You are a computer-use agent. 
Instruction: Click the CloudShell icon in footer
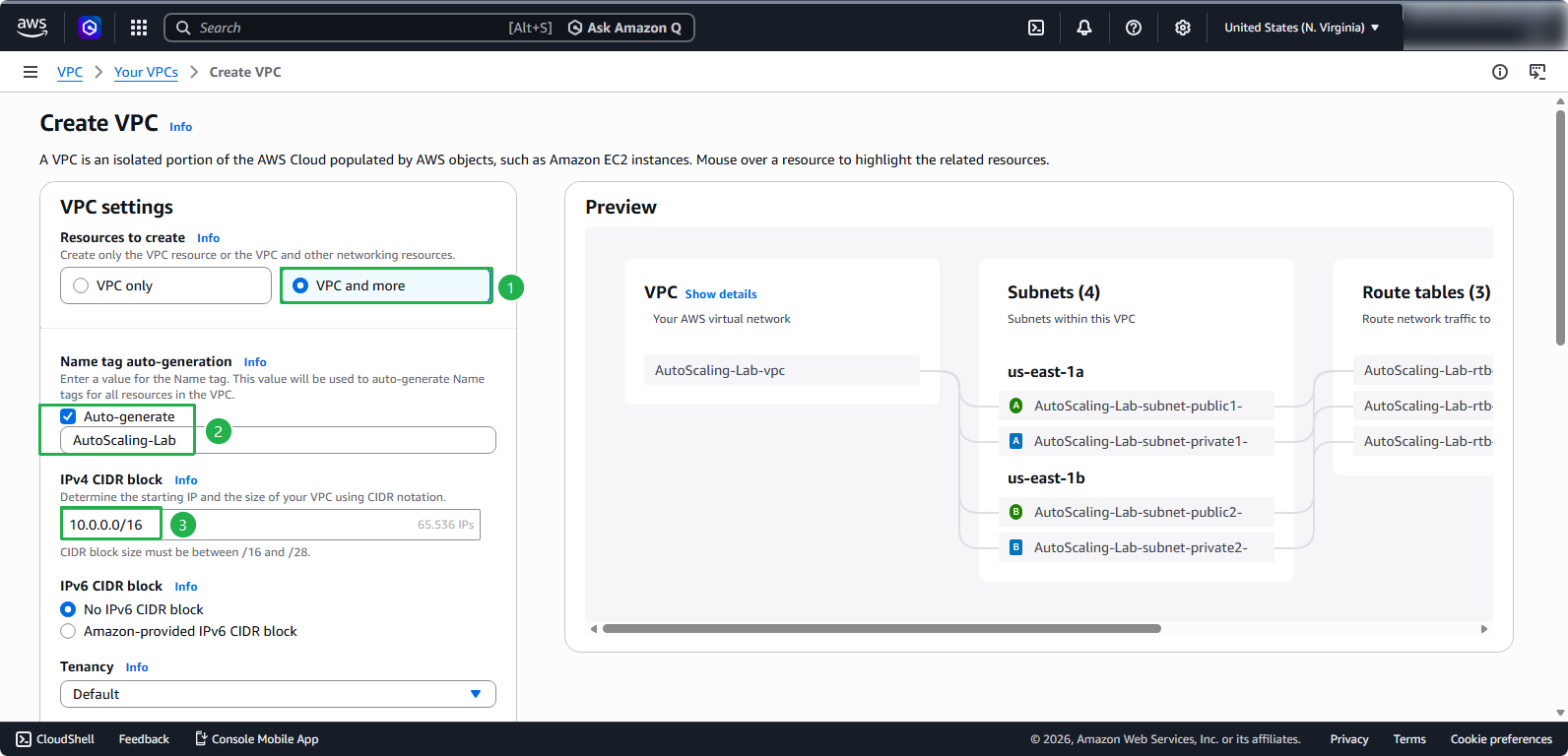pyautogui.click(x=24, y=739)
